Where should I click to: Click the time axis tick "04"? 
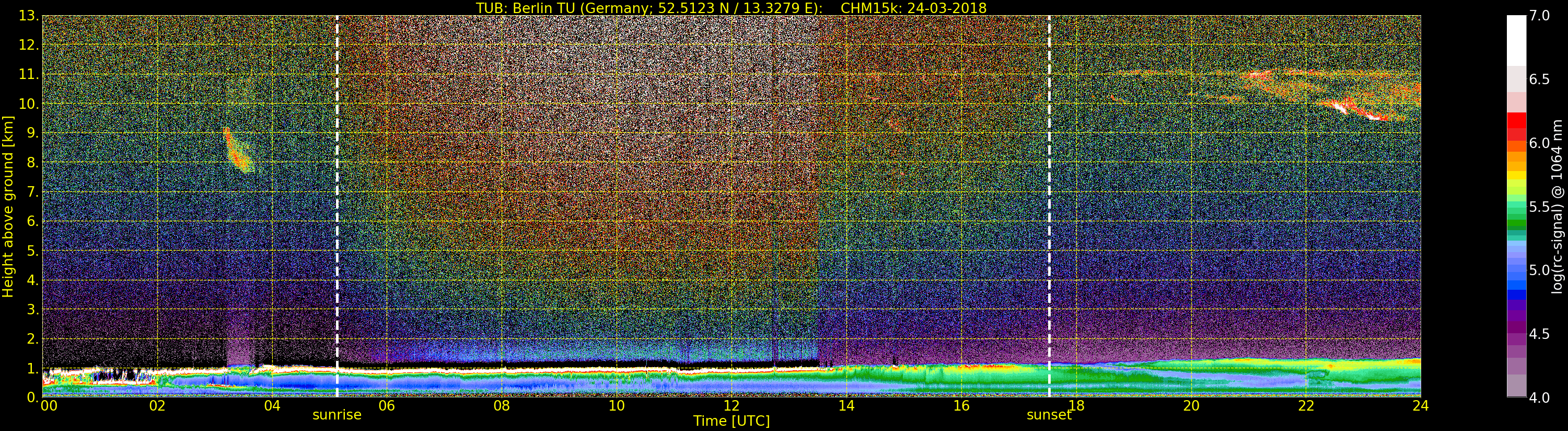[272, 406]
